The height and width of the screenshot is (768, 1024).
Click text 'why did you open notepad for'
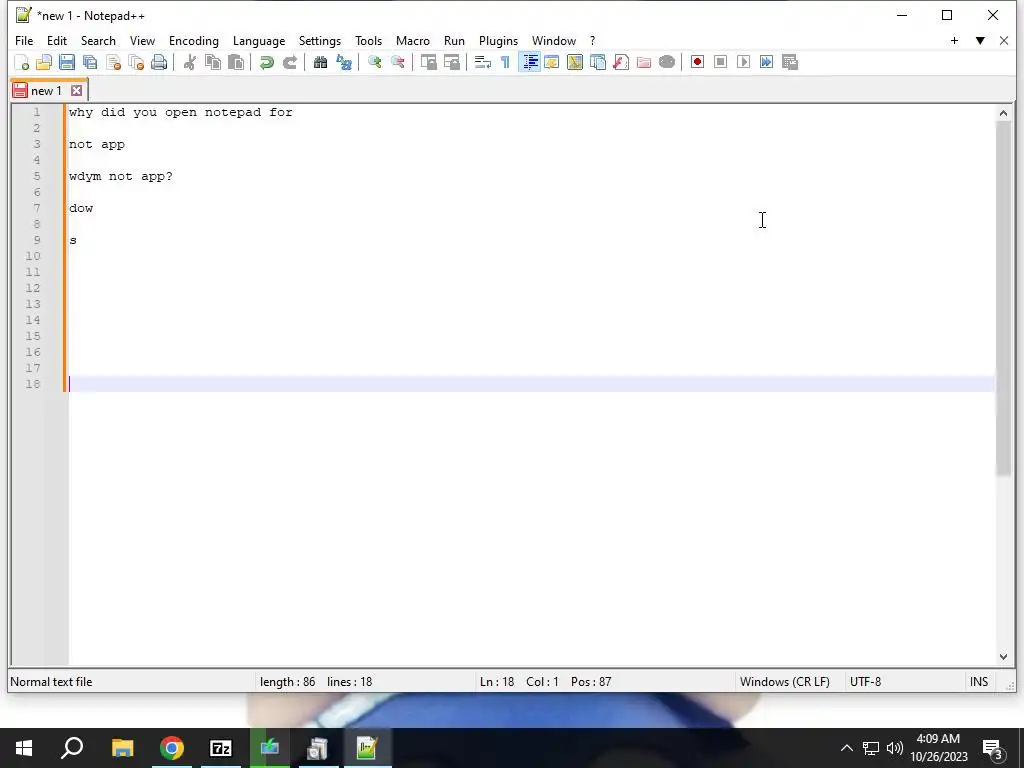(x=181, y=112)
